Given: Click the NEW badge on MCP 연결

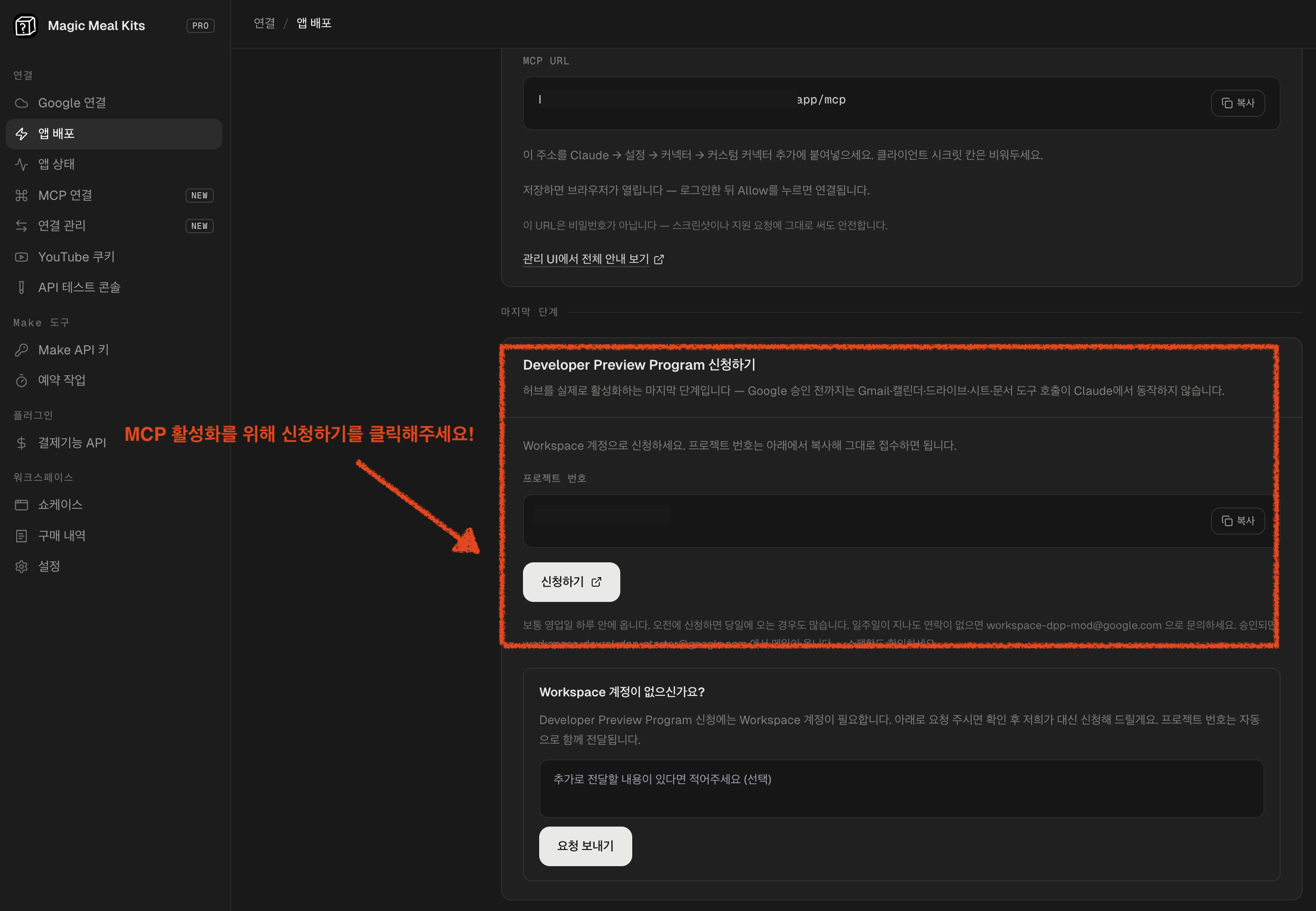Looking at the screenshot, I should pos(200,196).
